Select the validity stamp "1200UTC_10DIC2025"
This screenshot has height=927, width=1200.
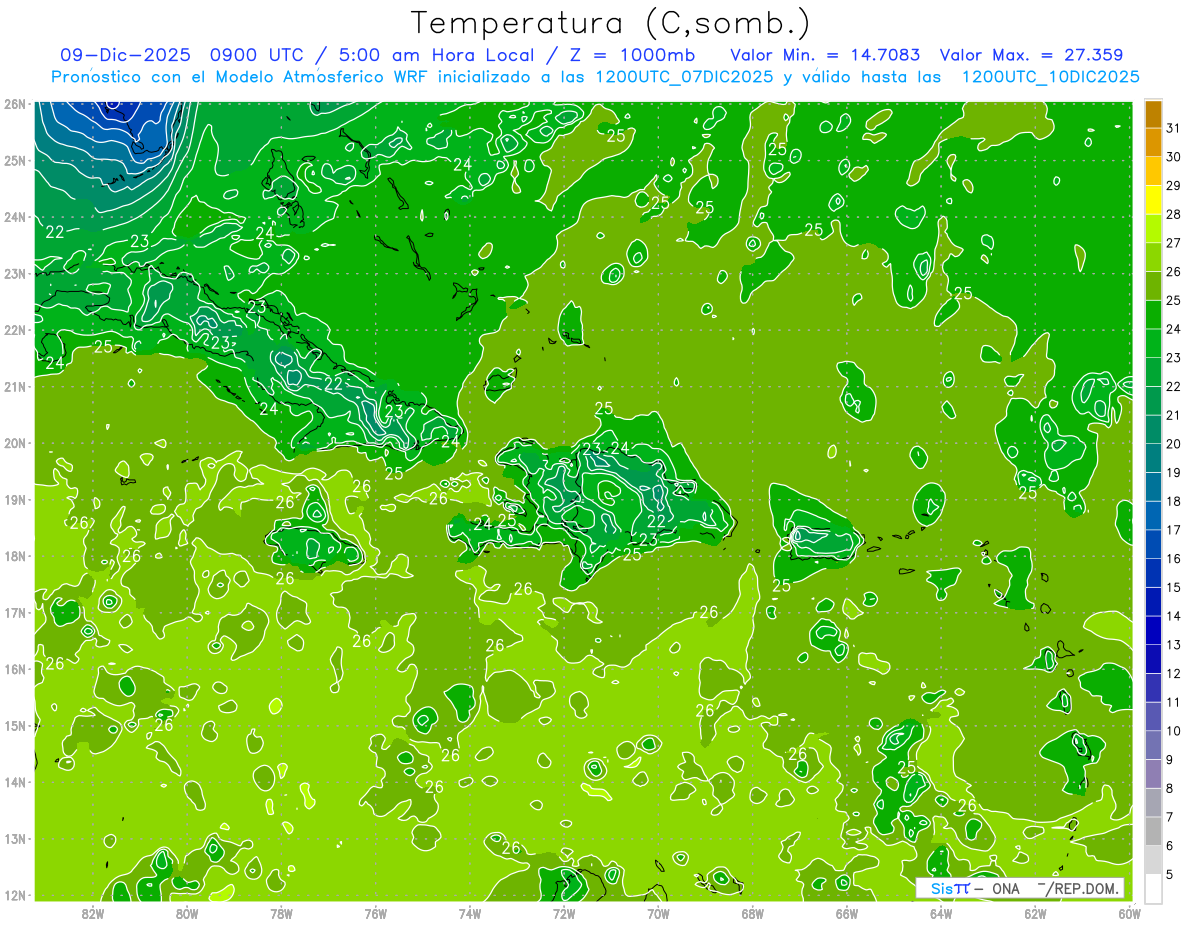click(x=1050, y=77)
